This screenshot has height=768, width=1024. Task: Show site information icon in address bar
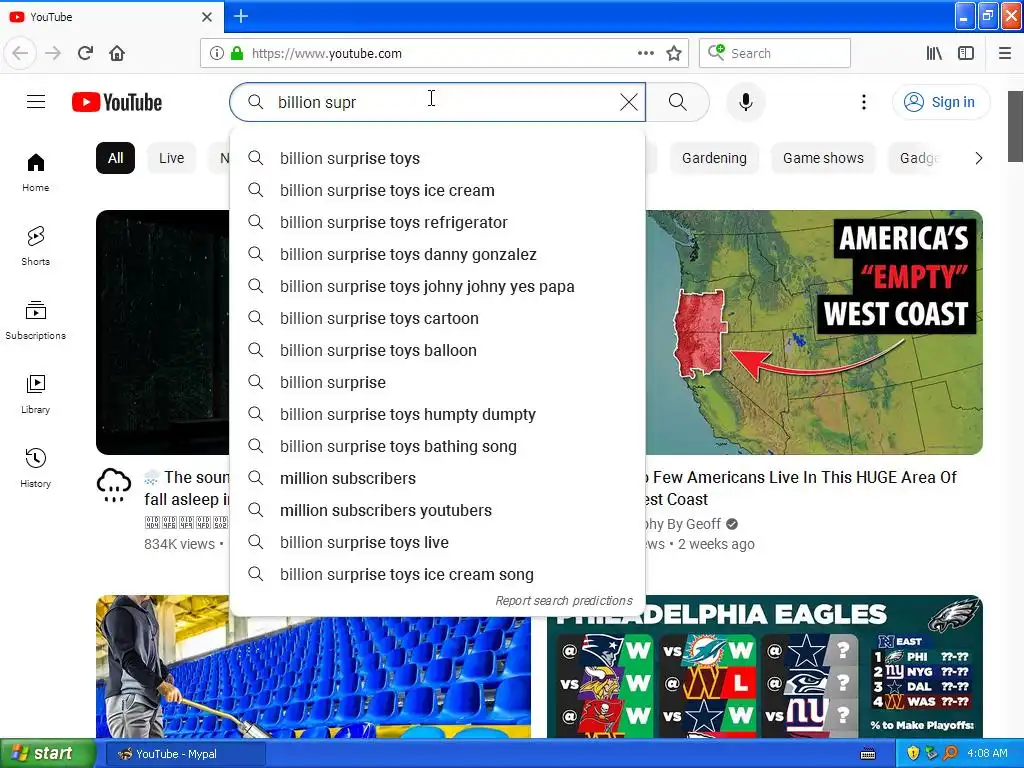(217, 53)
